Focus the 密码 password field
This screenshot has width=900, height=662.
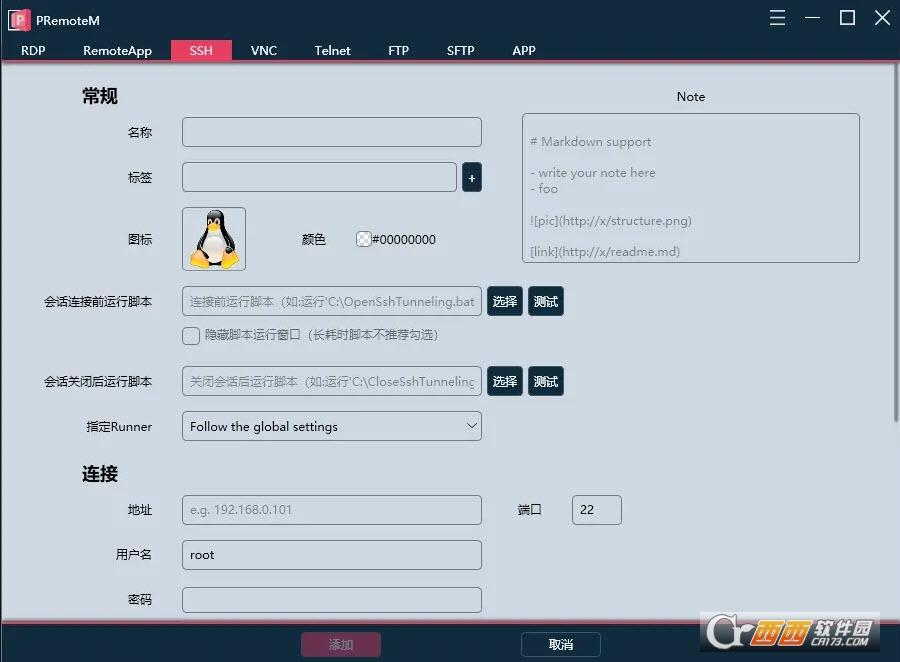click(332, 599)
